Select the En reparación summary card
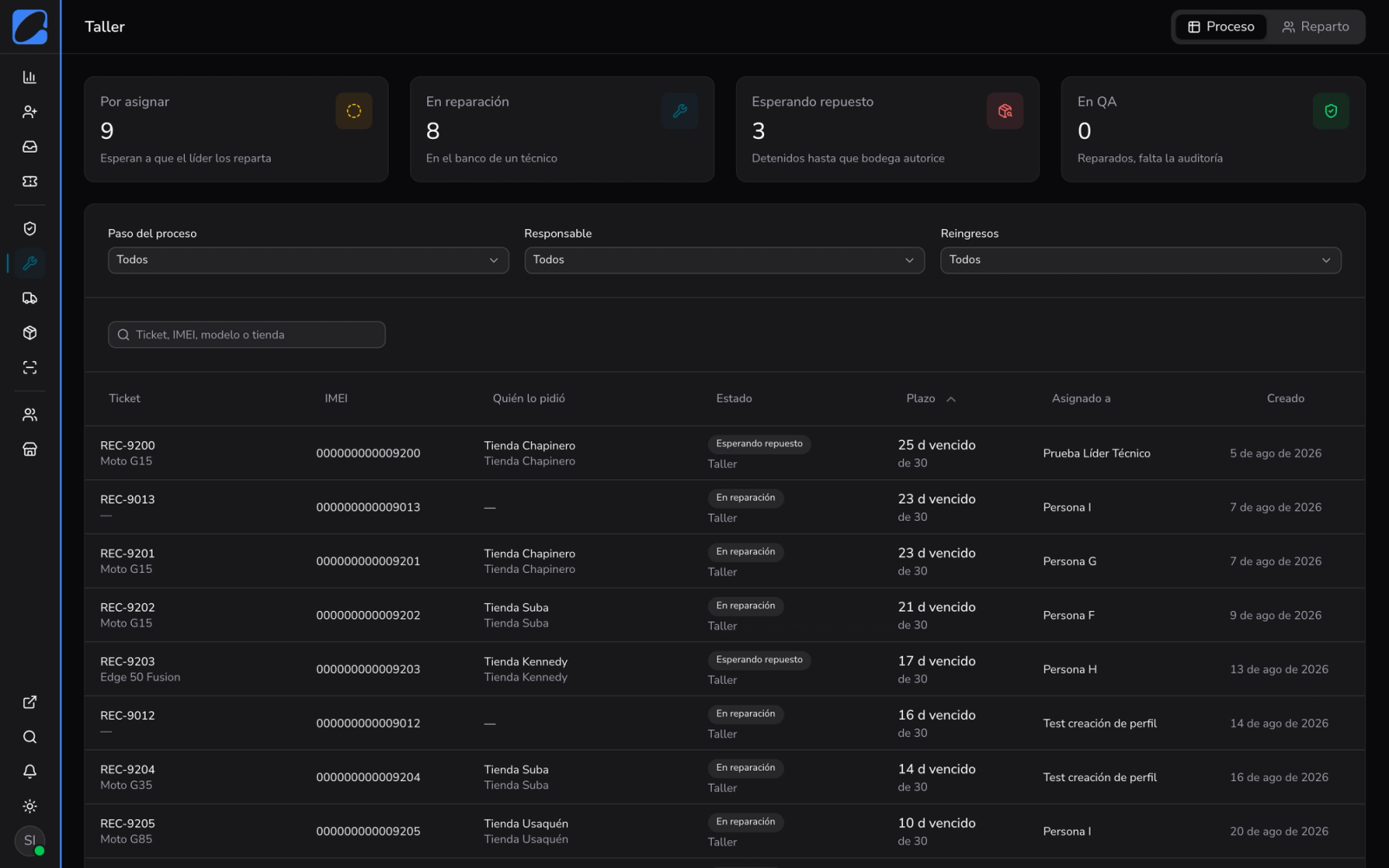The image size is (1389, 868). coord(562,129)
